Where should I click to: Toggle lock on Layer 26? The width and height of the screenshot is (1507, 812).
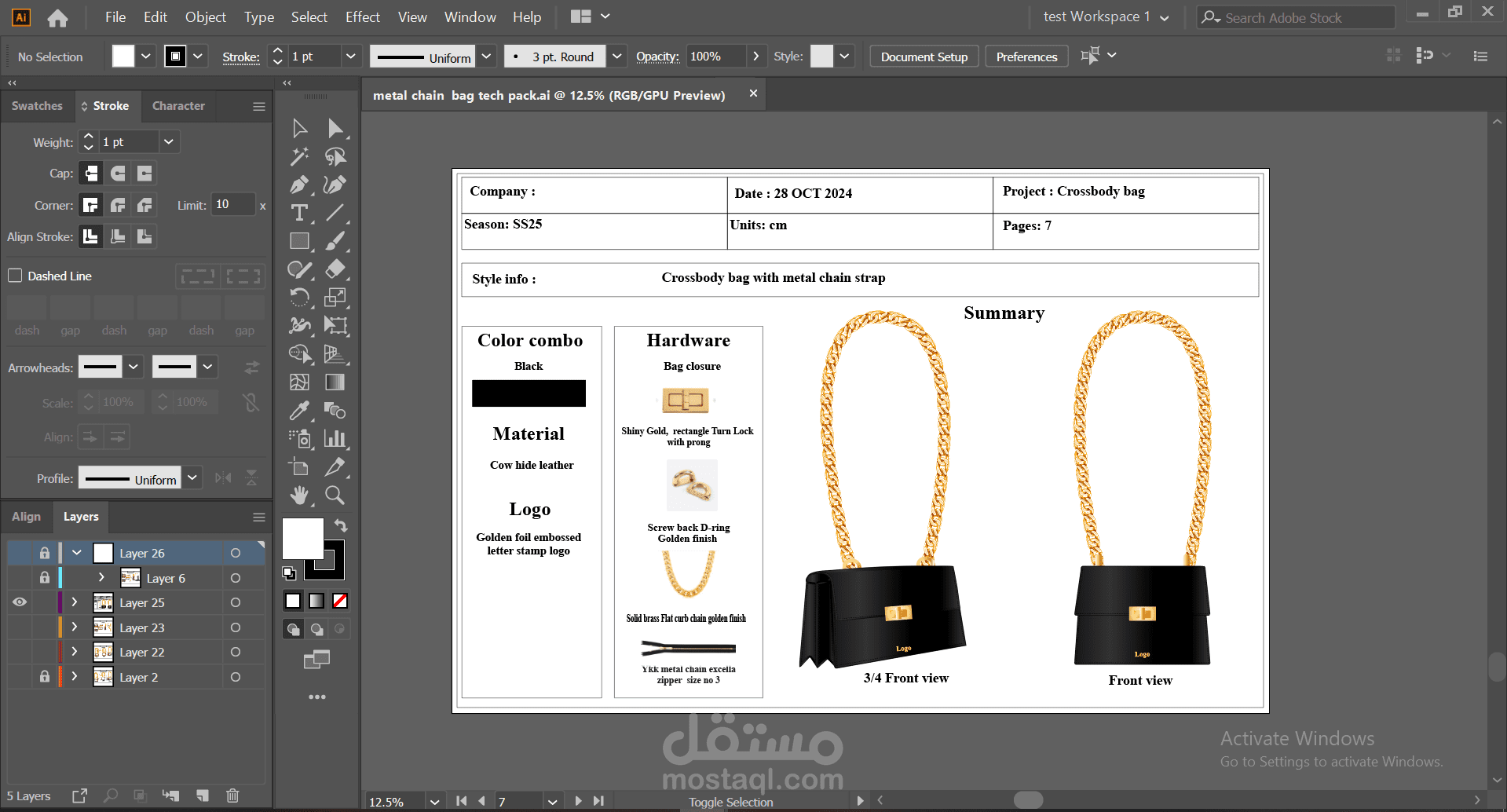(x=45, y=553)
